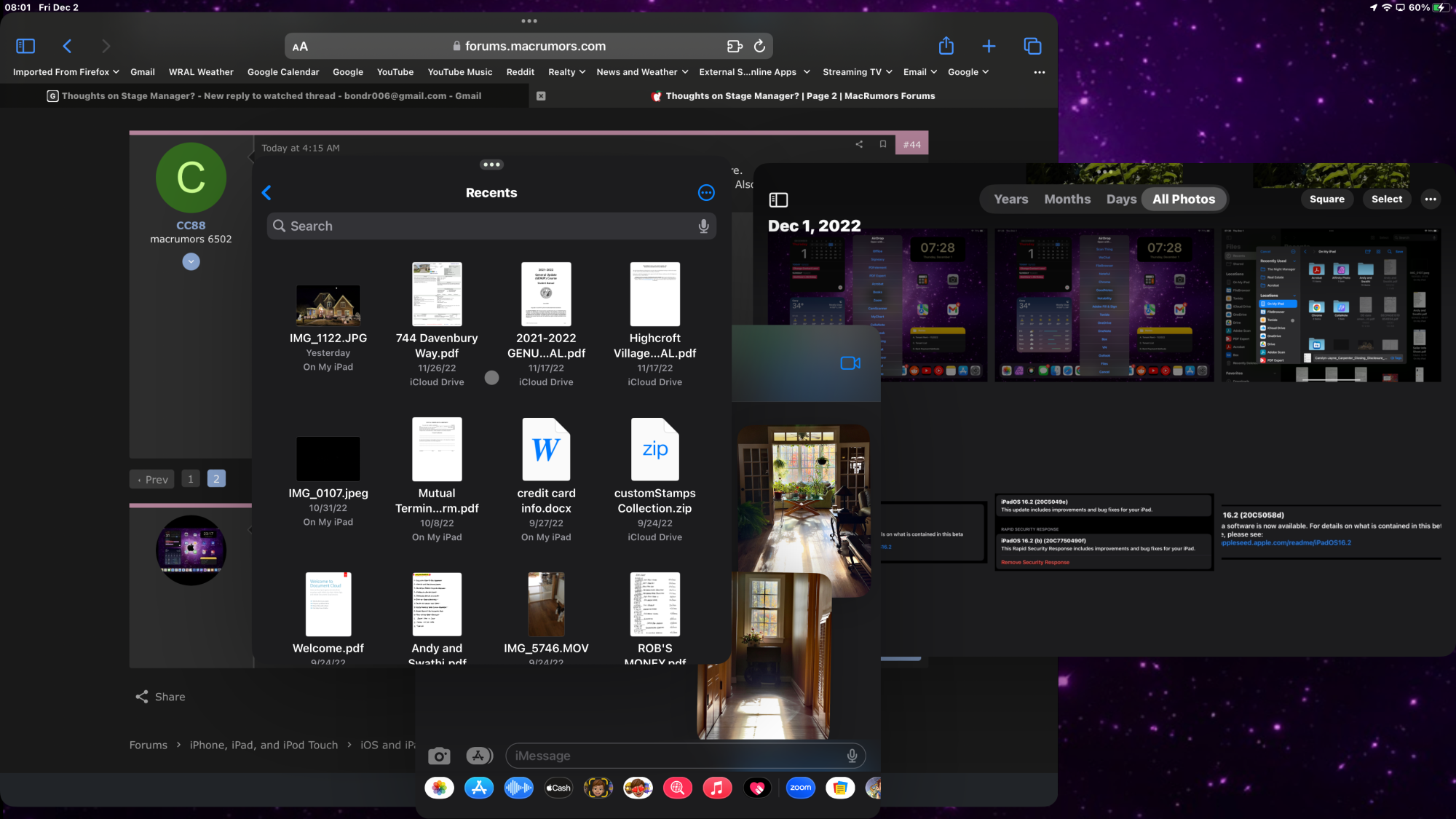This screenshot has height=819, width=1456.
Task: Expand CC88 user details chevron
Action: pyautogui.click(x=191, y=261)
